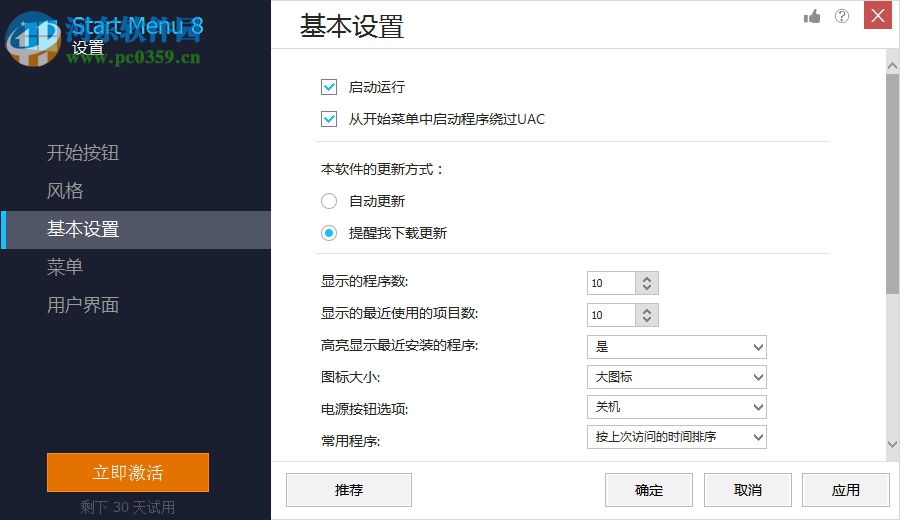Click scrollbar up arrow
The width and height of the screenshot is (900, 520).
coord(892,65)
